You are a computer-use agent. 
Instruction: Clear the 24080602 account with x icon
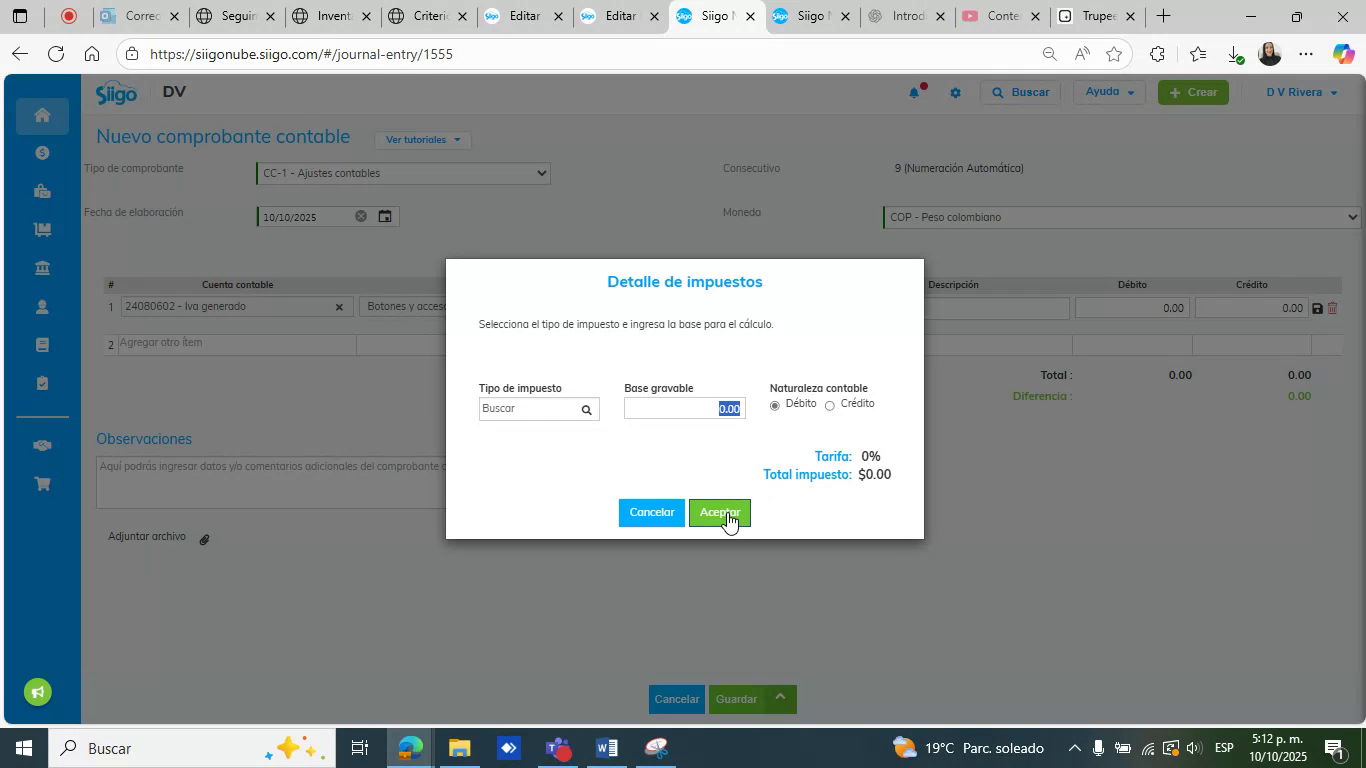click(x=338, y=308)
